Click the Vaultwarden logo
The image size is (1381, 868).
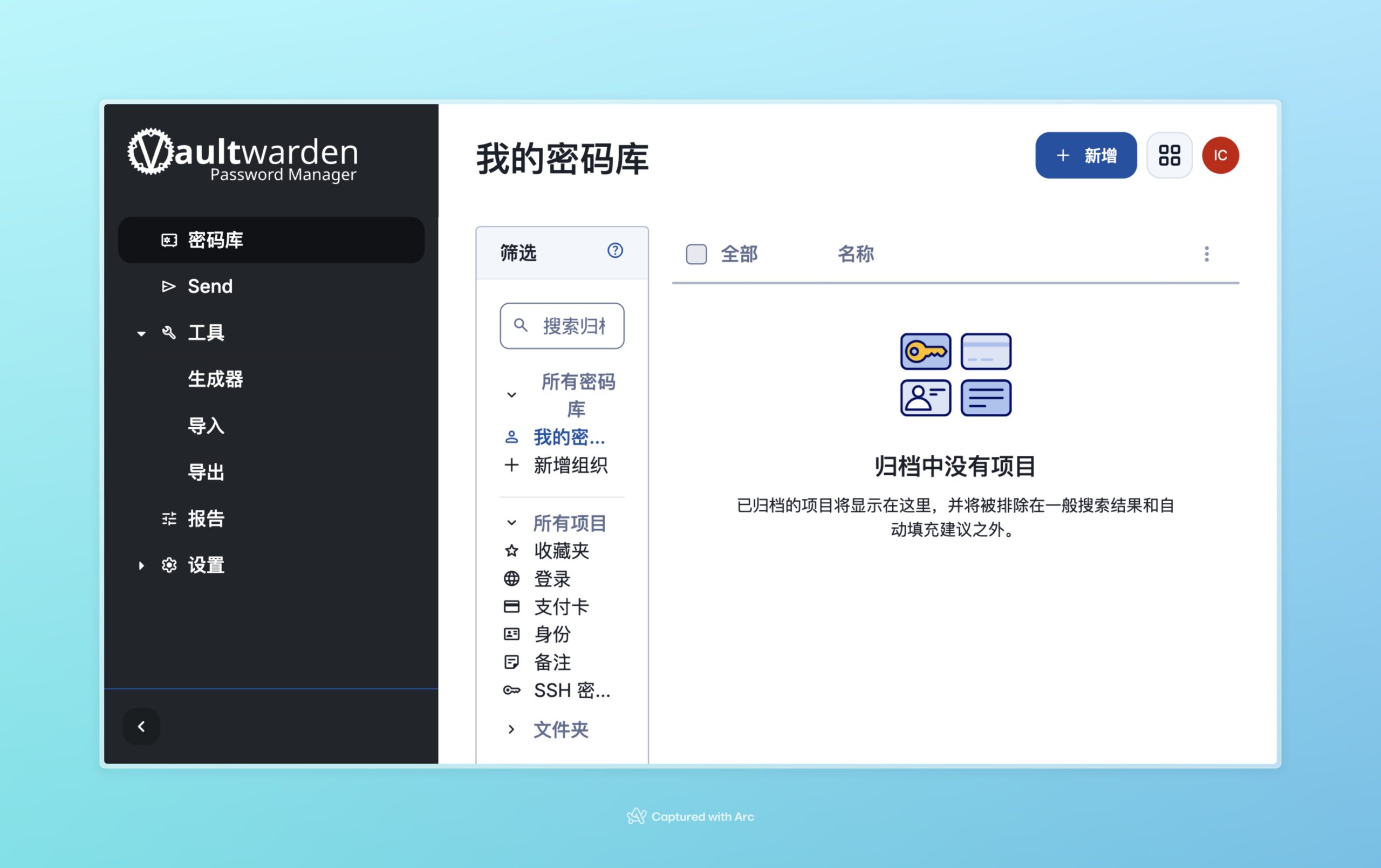point(243,154)
